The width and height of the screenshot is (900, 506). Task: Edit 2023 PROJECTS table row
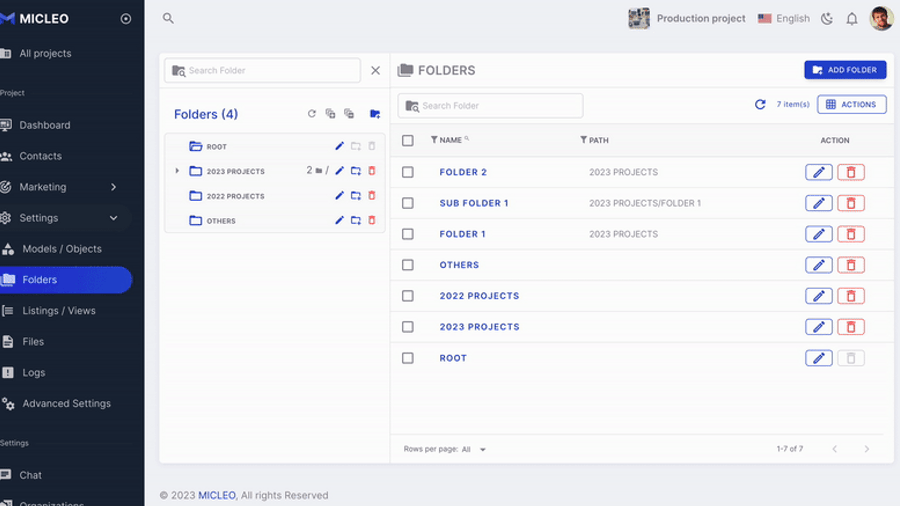[x=818, y=327]
